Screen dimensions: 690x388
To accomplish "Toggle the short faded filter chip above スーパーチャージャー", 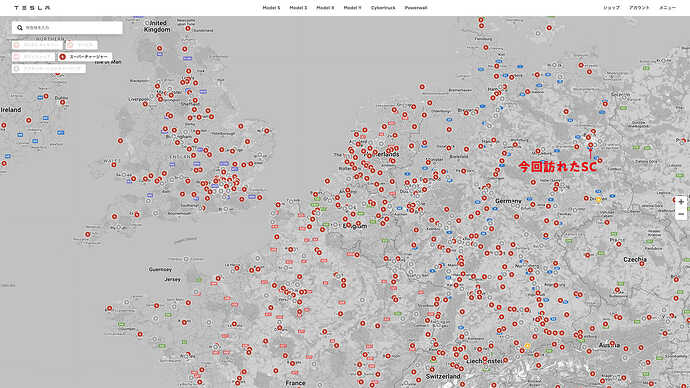I will click(x=81, y=45).
